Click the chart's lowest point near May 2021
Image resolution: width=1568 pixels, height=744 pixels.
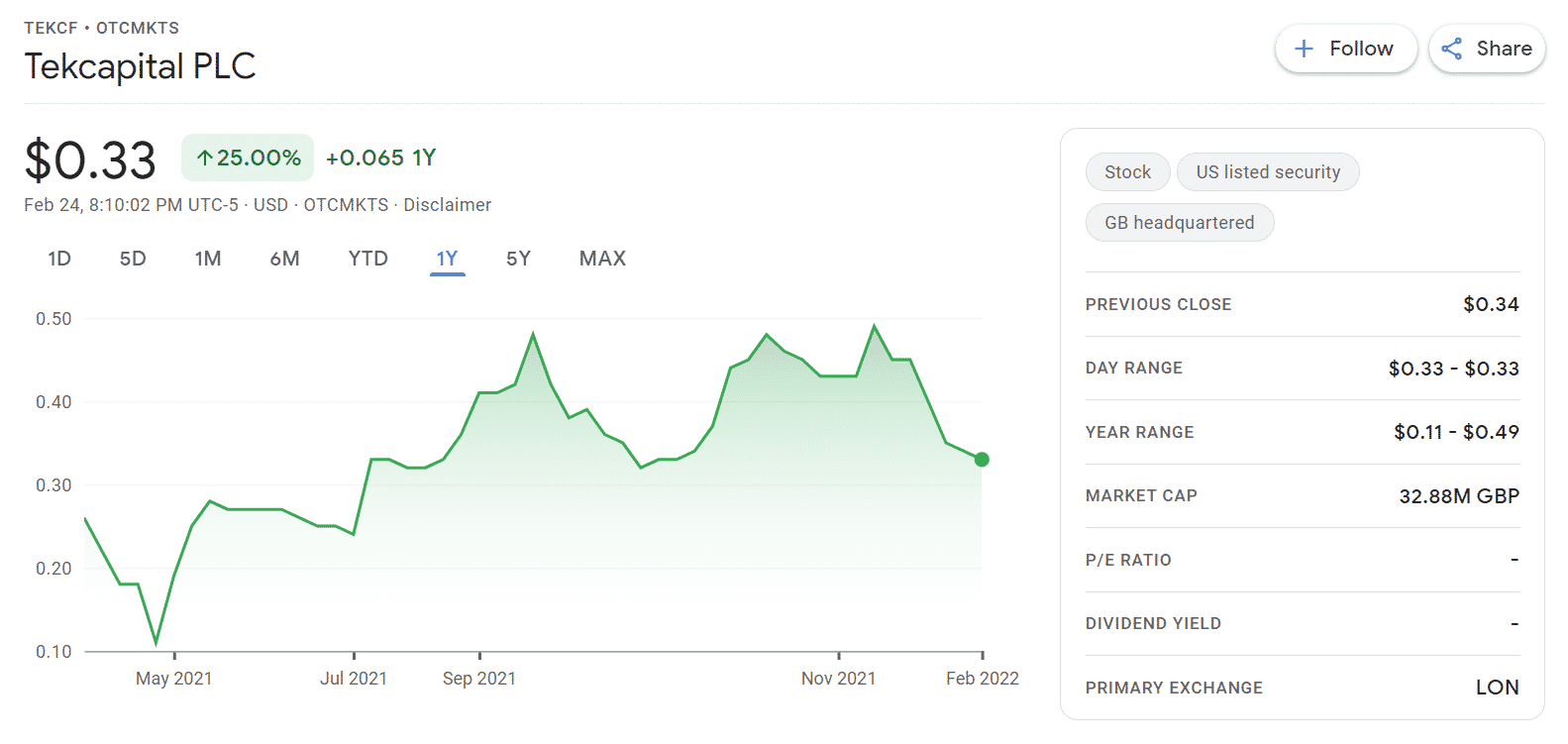pyautogui.click(x=157, y=643)
